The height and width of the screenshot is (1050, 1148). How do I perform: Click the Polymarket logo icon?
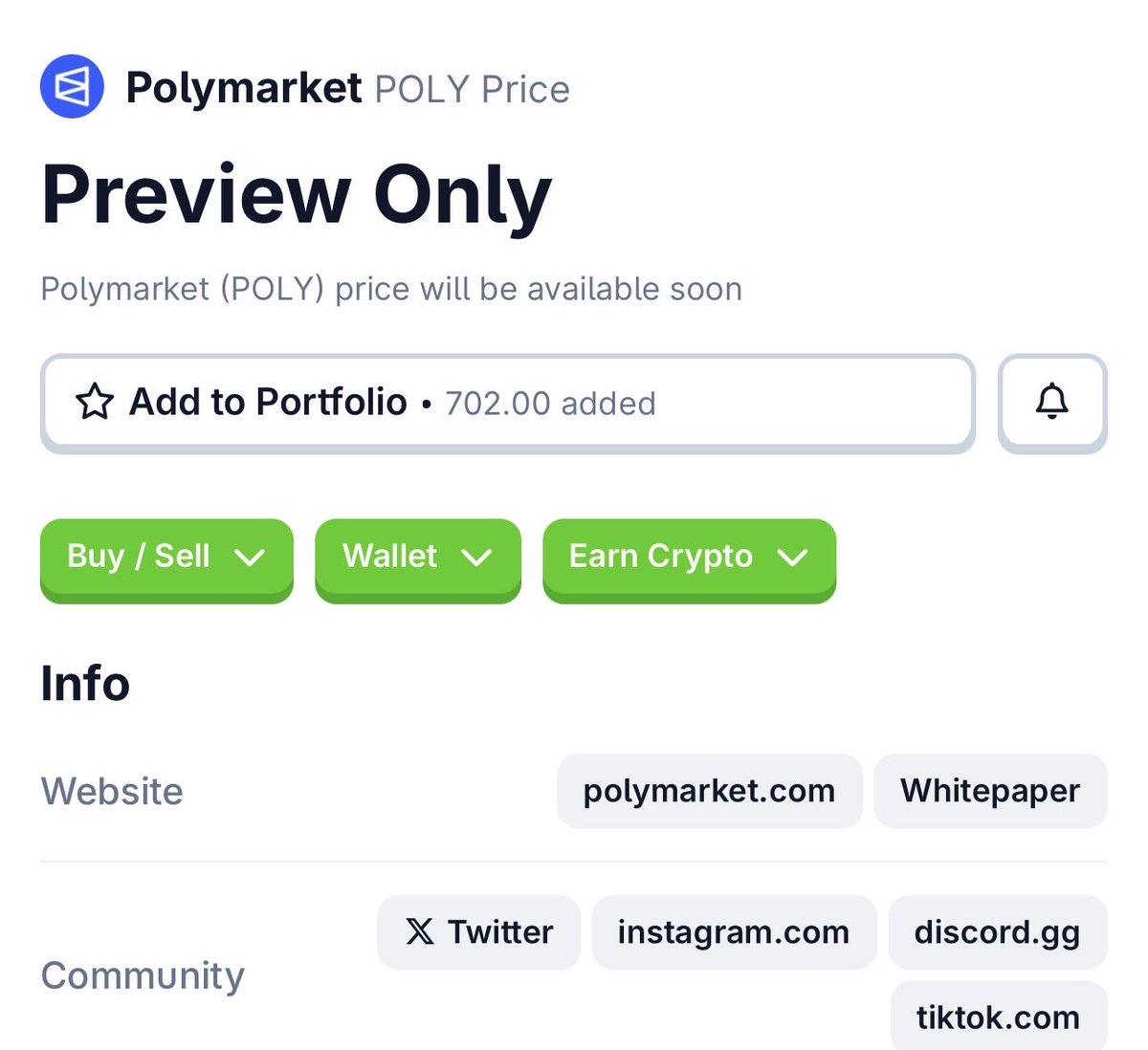(x=72, y=86)
